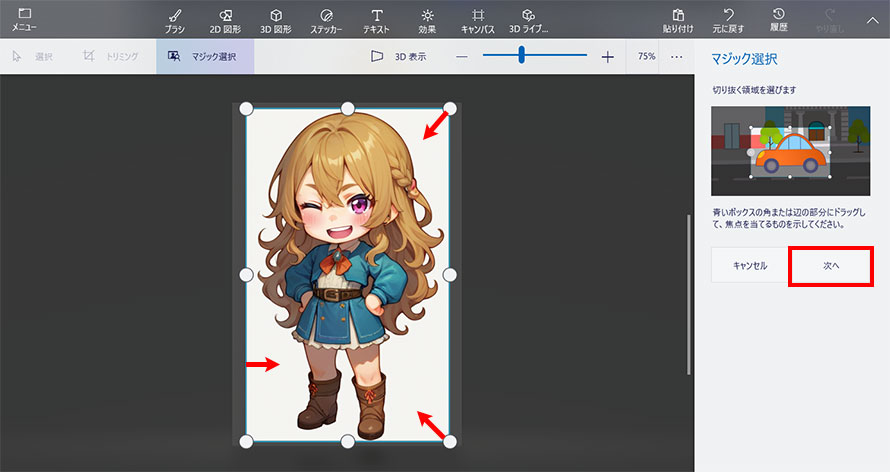Open the キャンバス canvas settings
Image resolution: width=890 pixels, height=472 pixels.
tap(478, 20)
